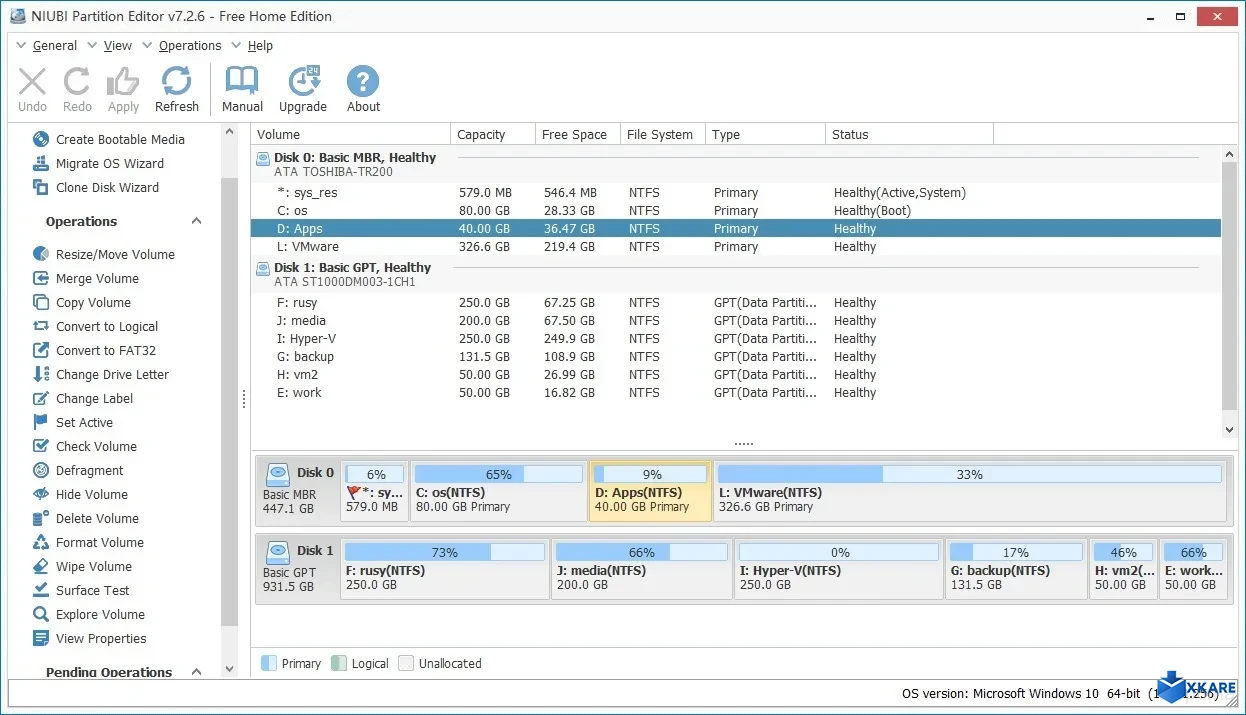
Task: Collapse the Pending Operations section chevron
Action: 196,672
